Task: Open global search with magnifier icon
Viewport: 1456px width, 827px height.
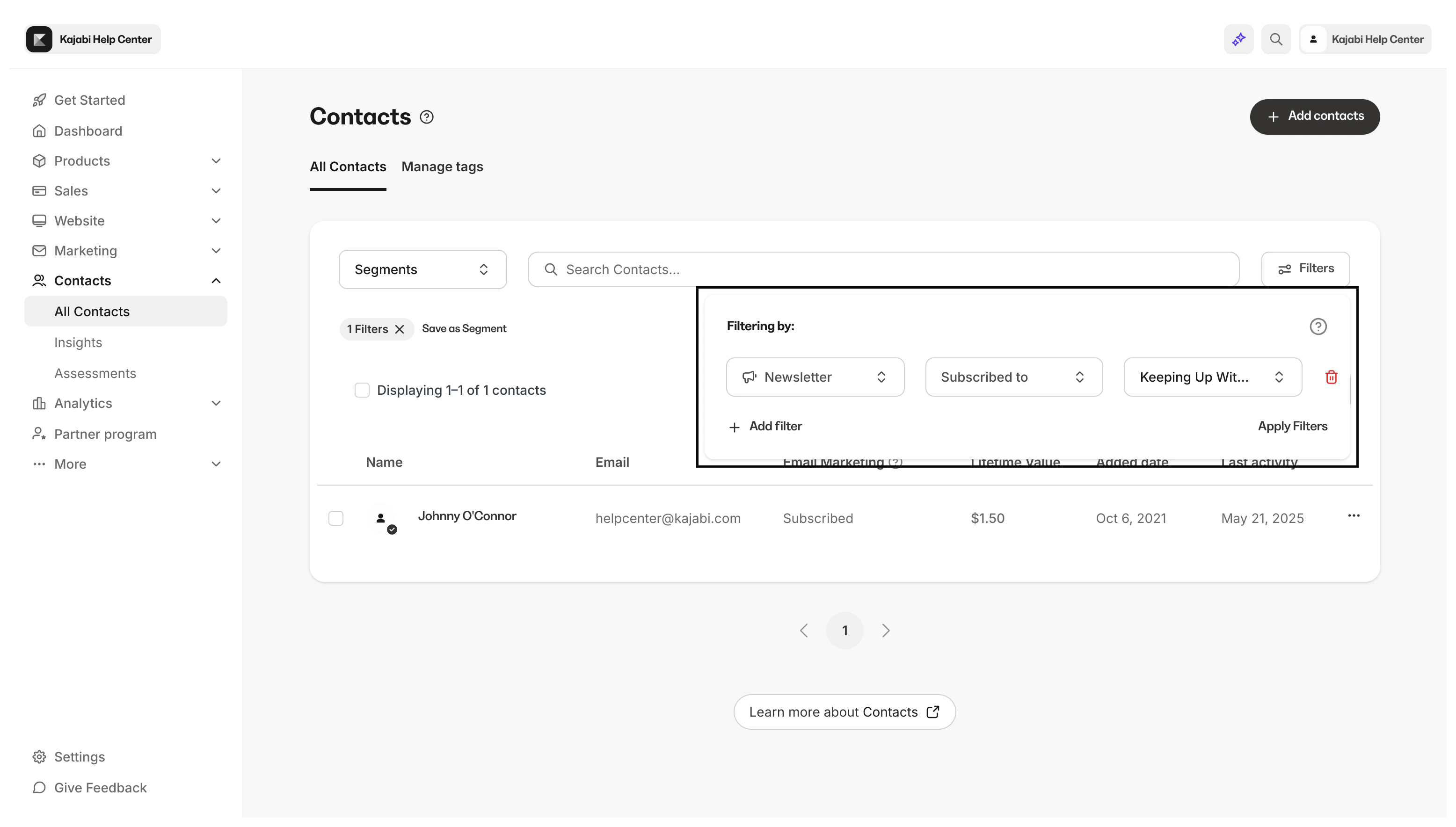Action: 1276,39
